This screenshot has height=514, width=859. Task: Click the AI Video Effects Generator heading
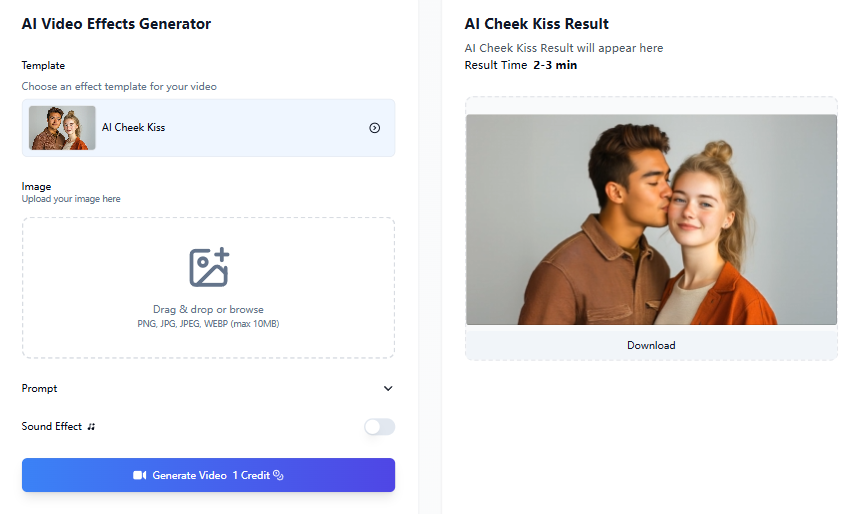pos(116,24)
